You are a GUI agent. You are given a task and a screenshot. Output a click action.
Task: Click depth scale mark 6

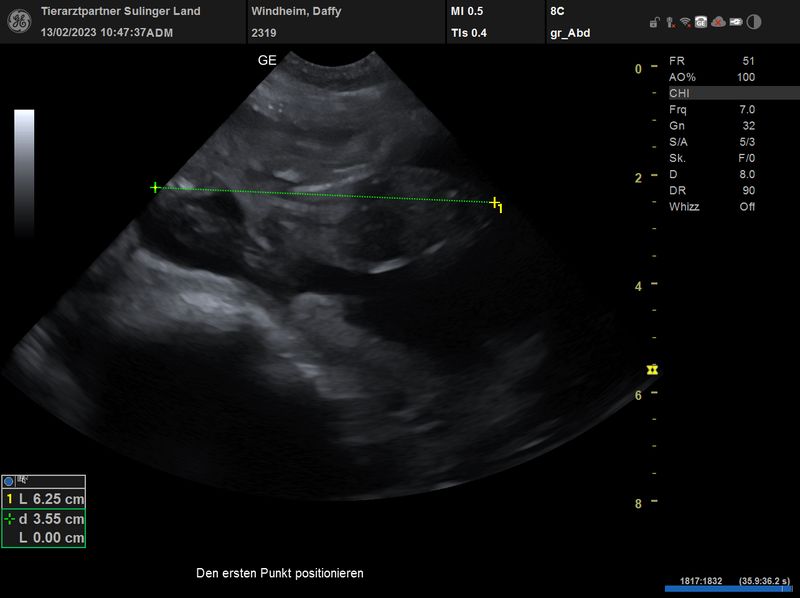click(x=638, y=395)
